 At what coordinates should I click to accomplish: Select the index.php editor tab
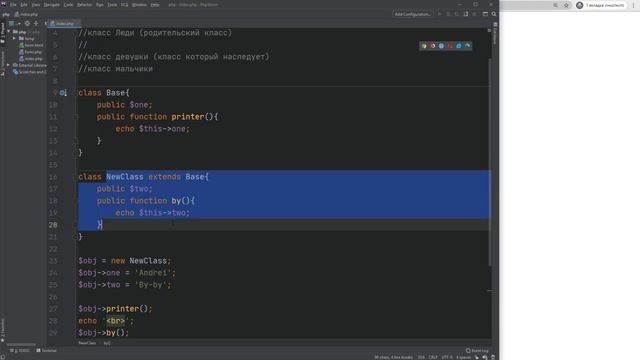(64, 24)
